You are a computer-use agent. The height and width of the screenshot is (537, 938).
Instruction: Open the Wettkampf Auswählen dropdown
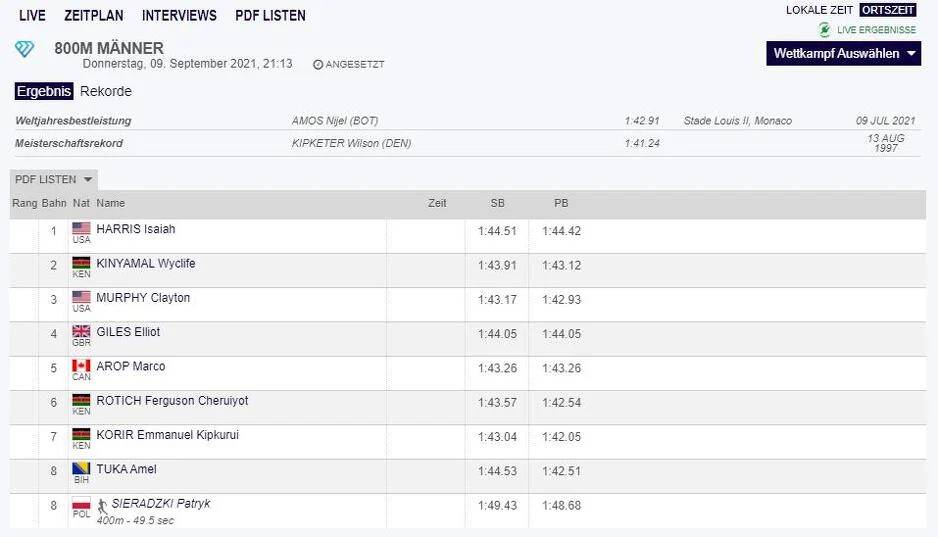(x=843, y=54)
